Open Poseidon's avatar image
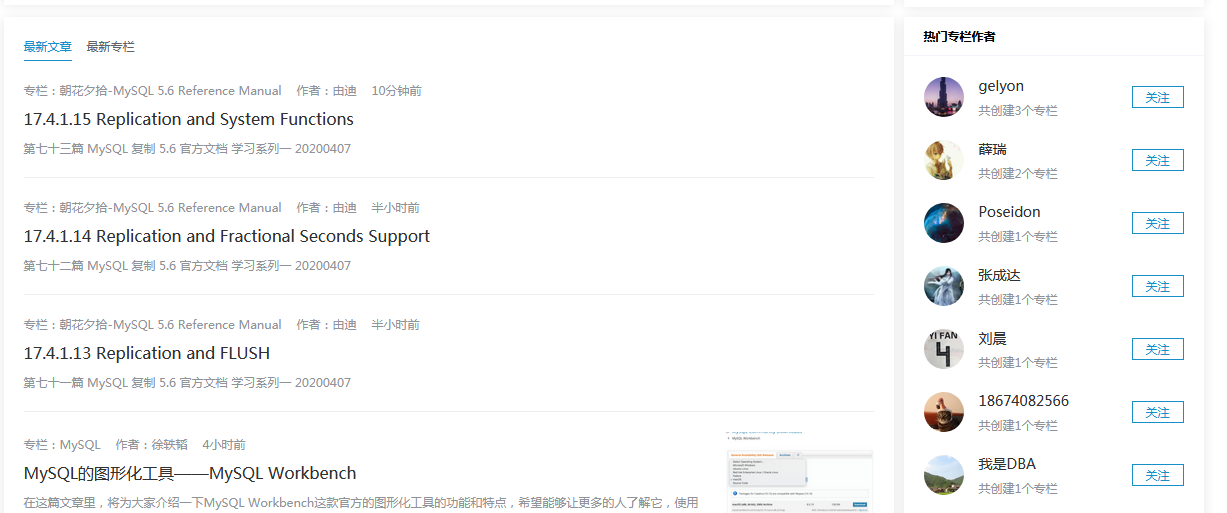The width and height of the screenshot is (1227, 513). tap(944, 223)
